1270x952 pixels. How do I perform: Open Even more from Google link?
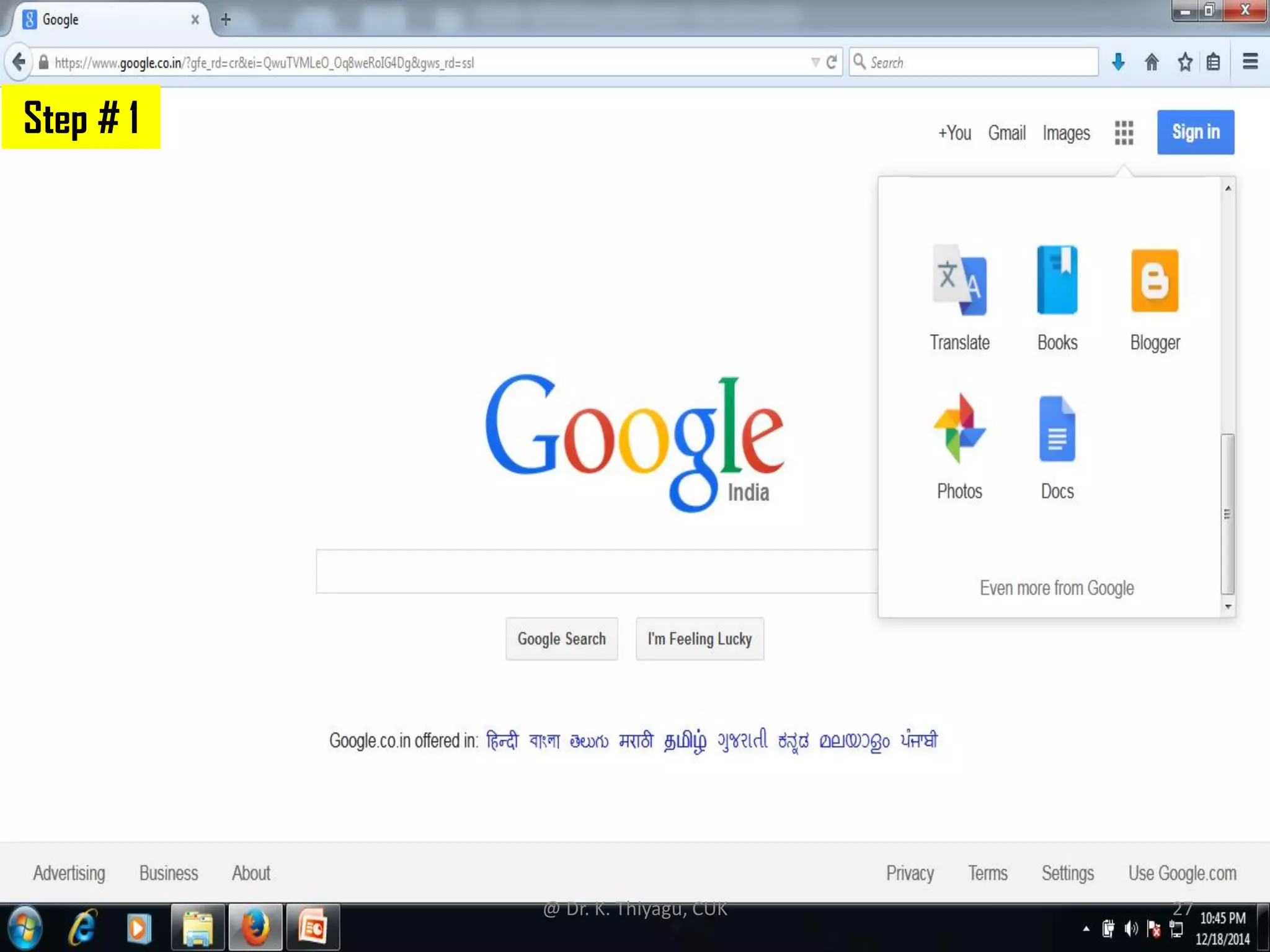point(1057,588)
